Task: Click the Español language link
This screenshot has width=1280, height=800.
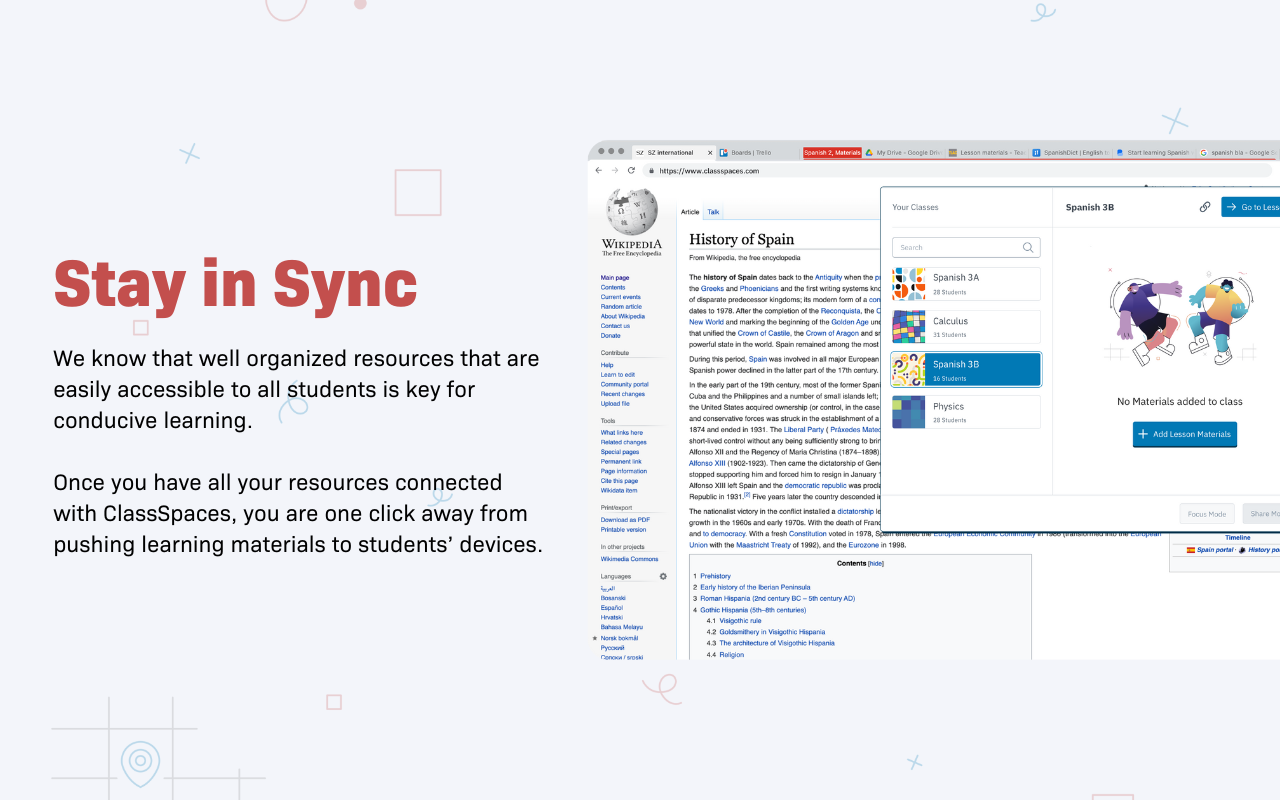Action: point(612,608)
